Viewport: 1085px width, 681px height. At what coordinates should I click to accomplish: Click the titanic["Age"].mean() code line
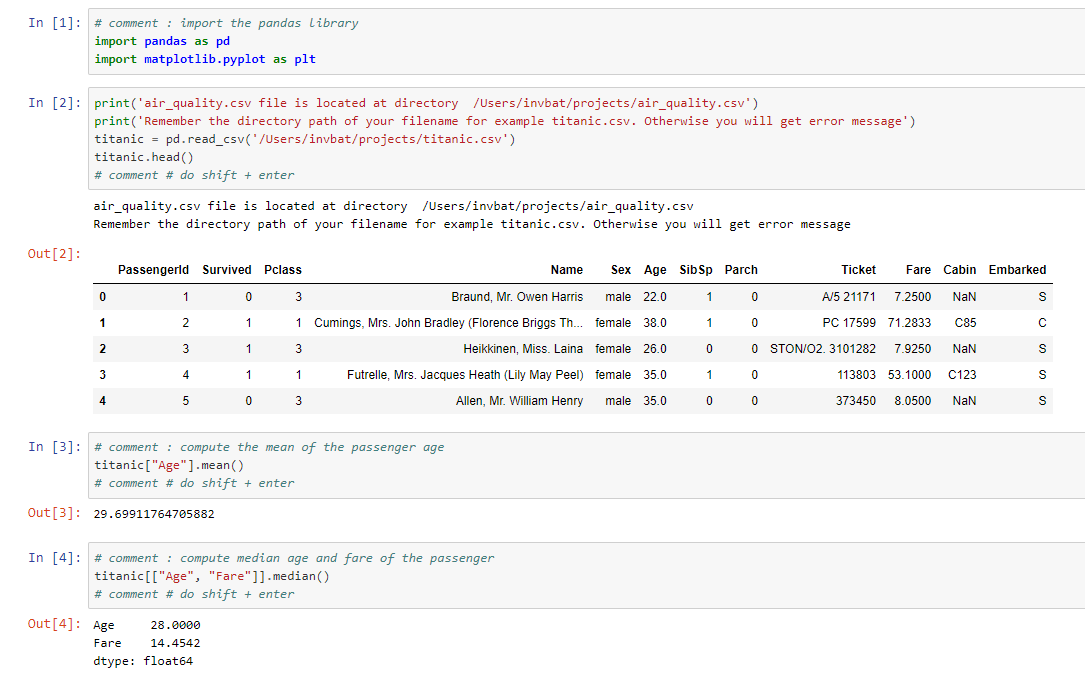[x=169, y=465]
